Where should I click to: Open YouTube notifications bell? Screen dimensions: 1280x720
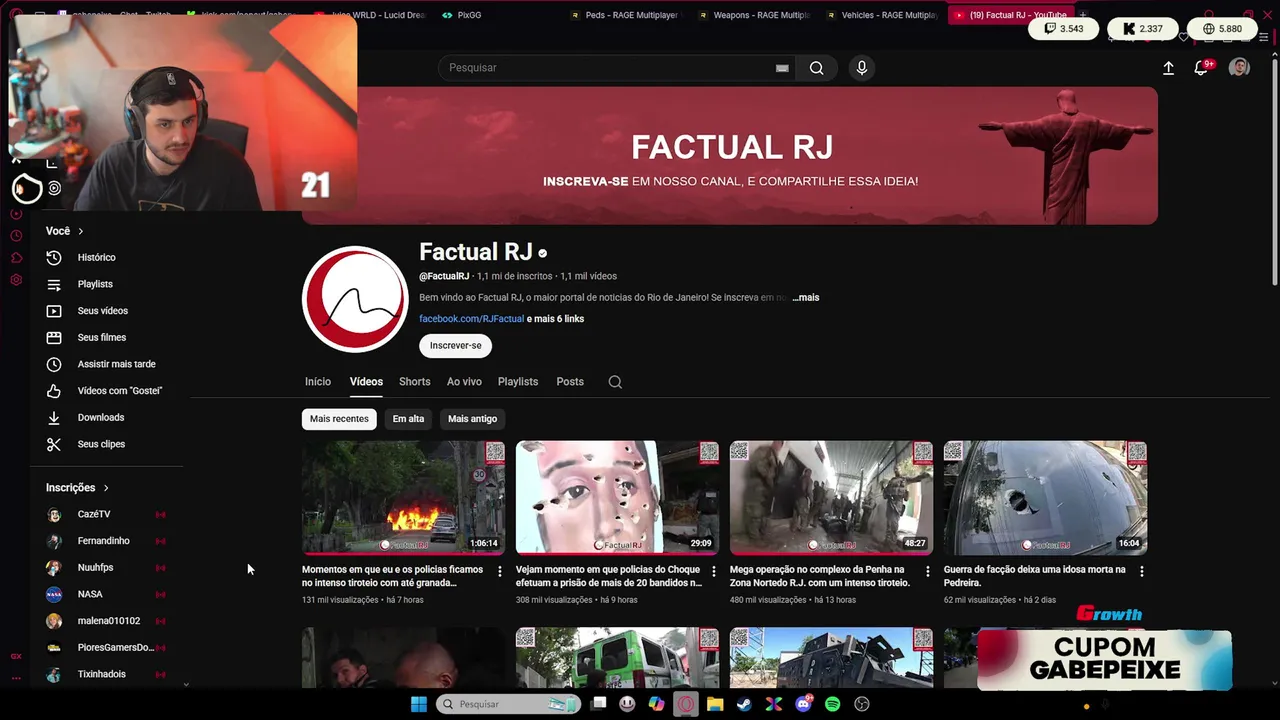(x=1202, y=68)
